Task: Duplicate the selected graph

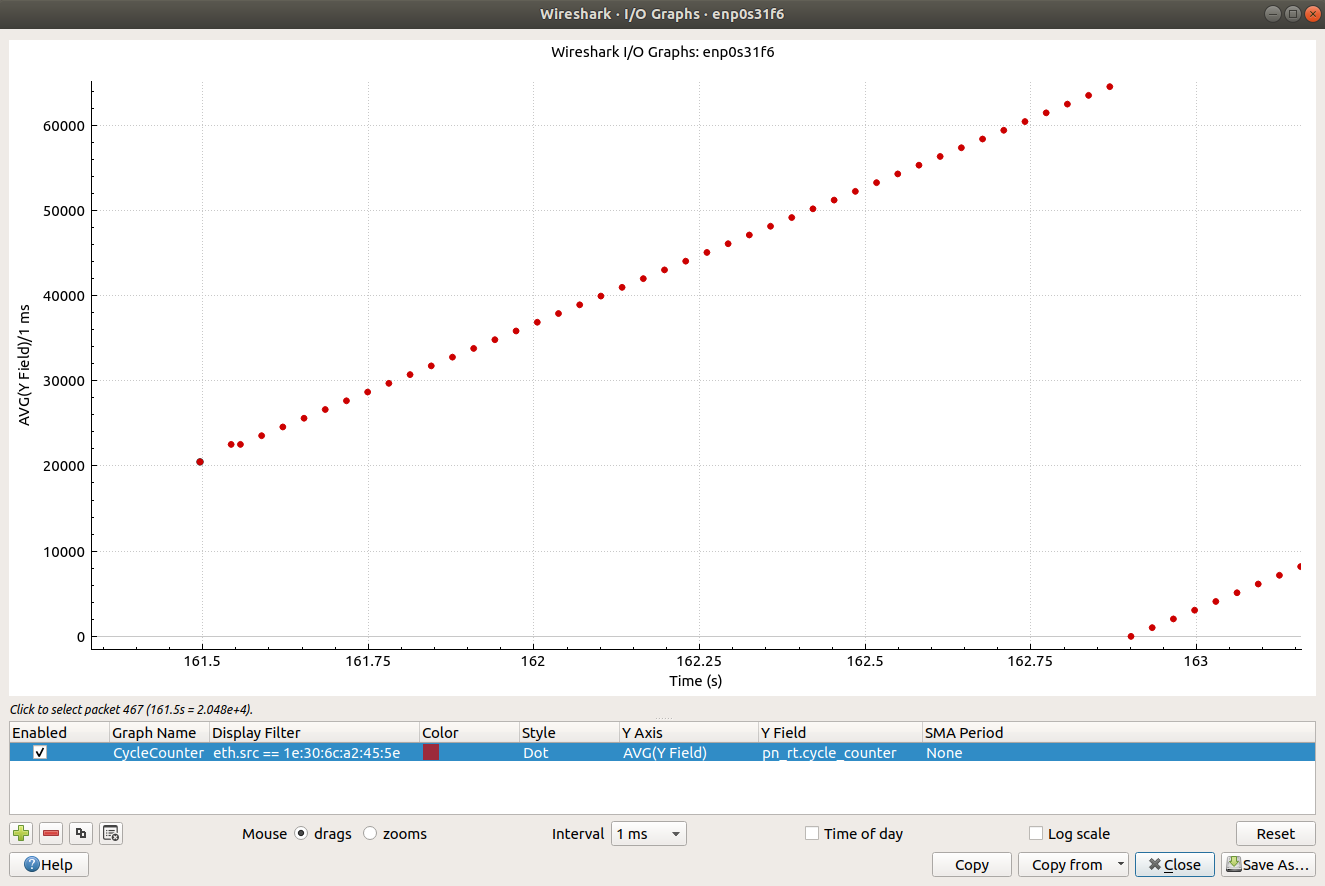Action: [81, 833]
